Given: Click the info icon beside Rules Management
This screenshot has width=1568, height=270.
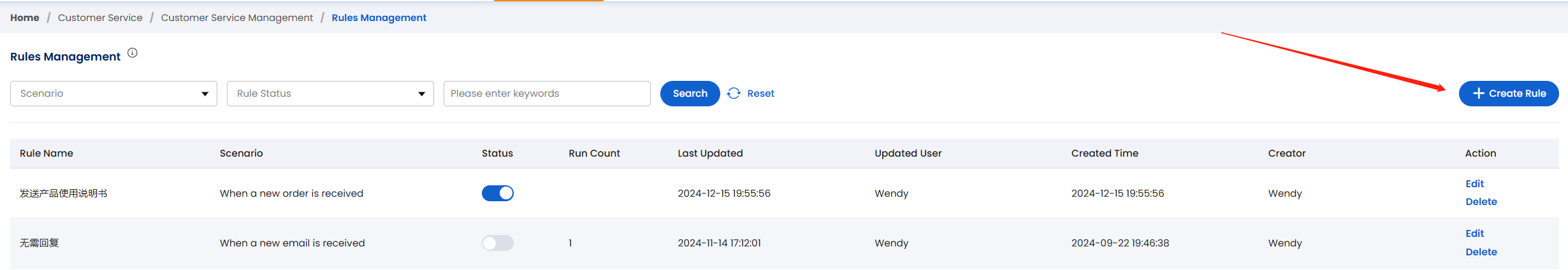Looking at the screenshot, I should coord(133,53).
